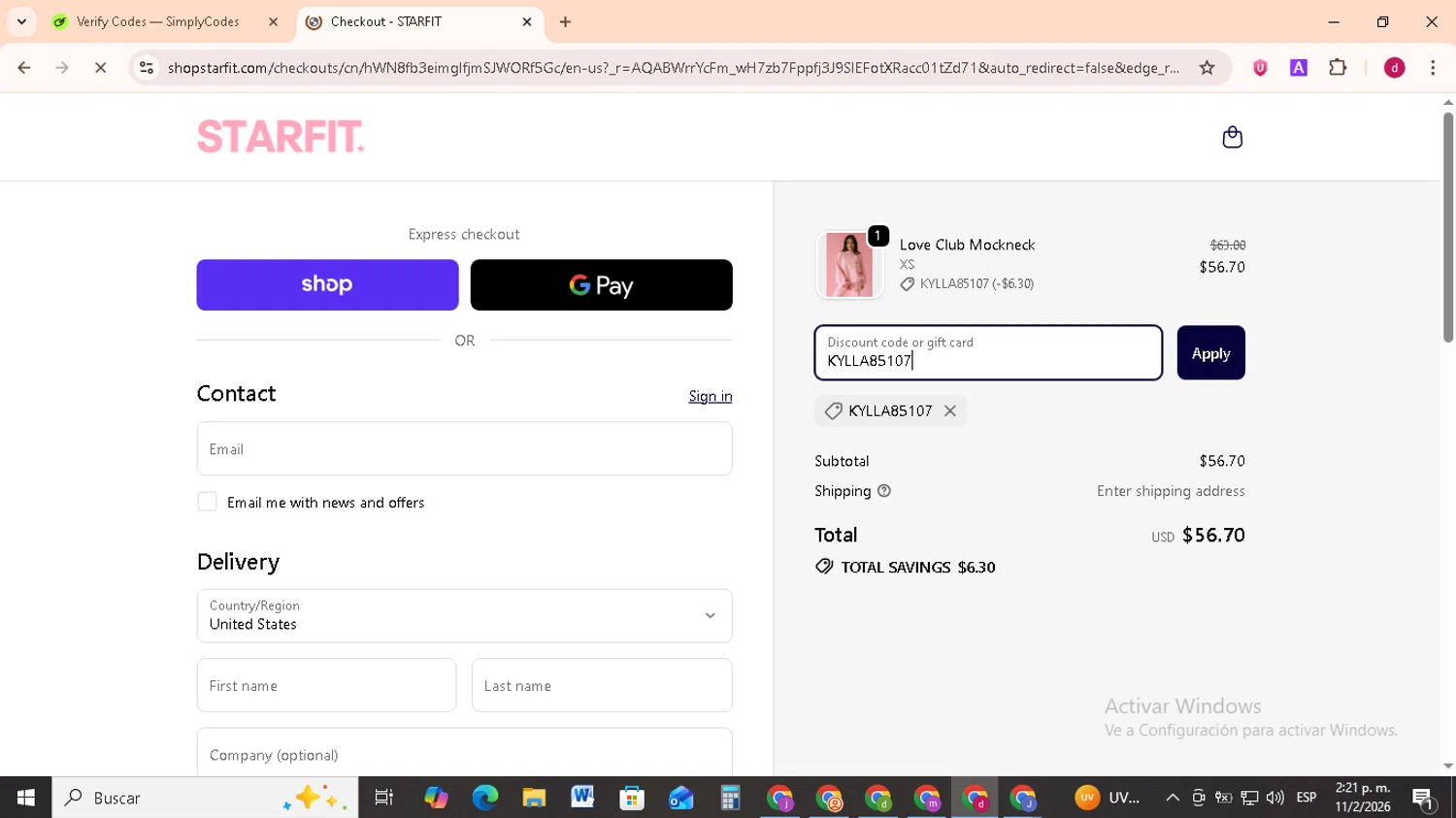The width and height of the screenshot is (1456, 818).
Task: Open Outlook from the taskbar
Action: (x=680, y=798)
